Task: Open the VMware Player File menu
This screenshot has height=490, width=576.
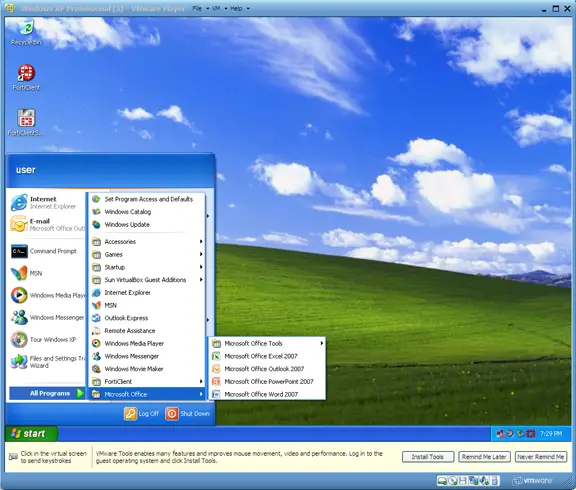Action: tap(200, 8)
